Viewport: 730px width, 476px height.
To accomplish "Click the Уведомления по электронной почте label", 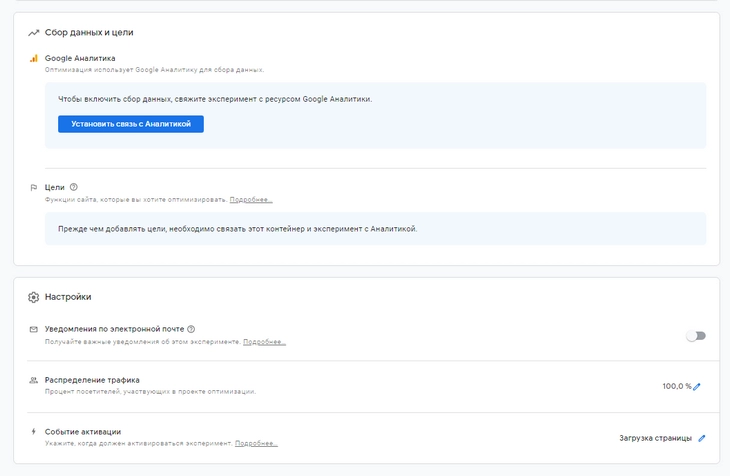I will [115, 329].
